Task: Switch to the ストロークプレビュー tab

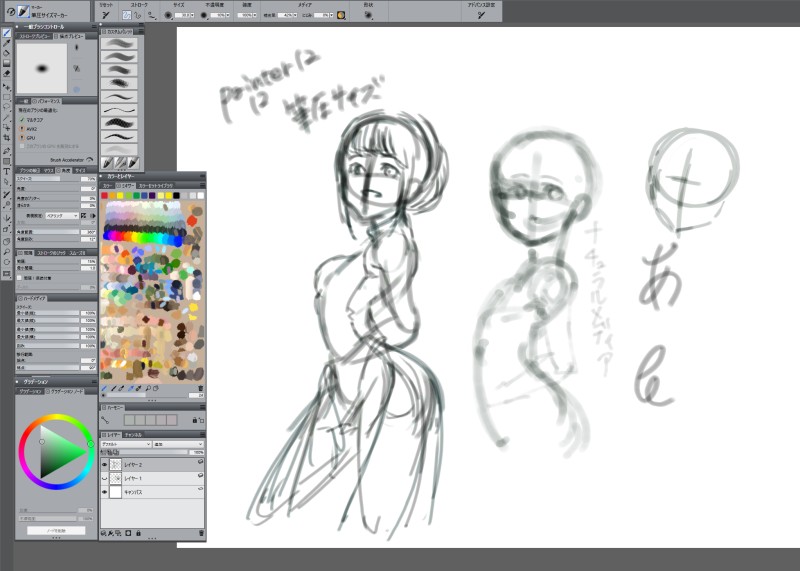Action: point(34,37)
